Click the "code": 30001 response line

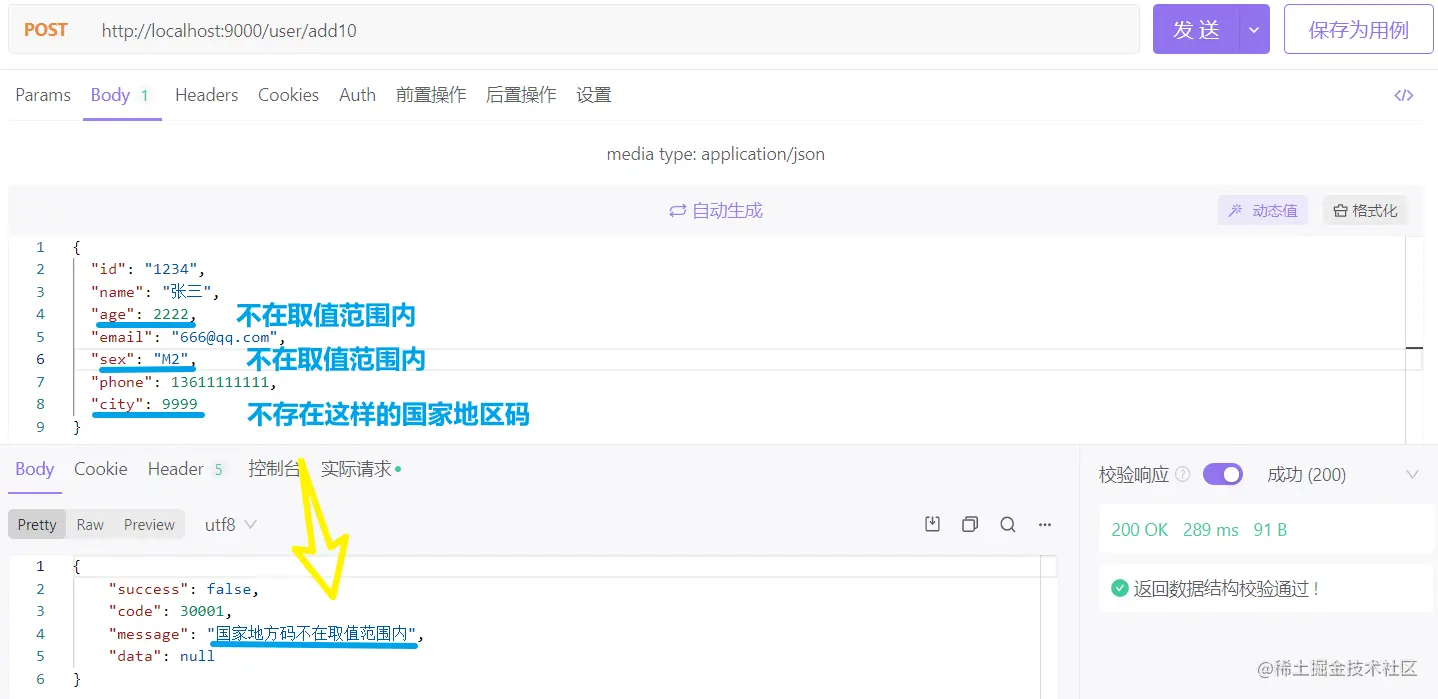pyautogui.click(x=170, y=611)
